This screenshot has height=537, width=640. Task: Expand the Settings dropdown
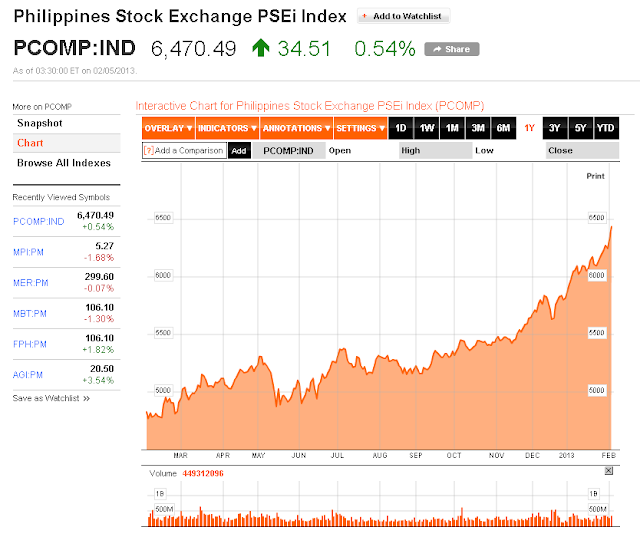click(360, 128)
